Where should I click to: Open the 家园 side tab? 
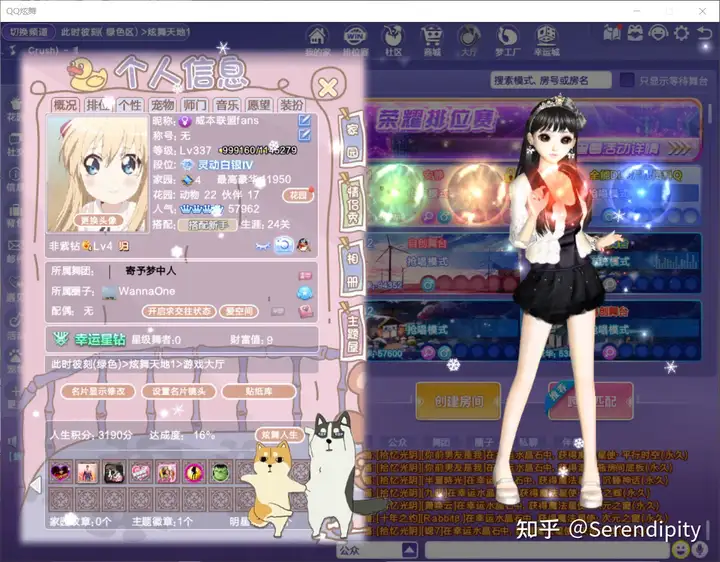[x=352, y=139]
